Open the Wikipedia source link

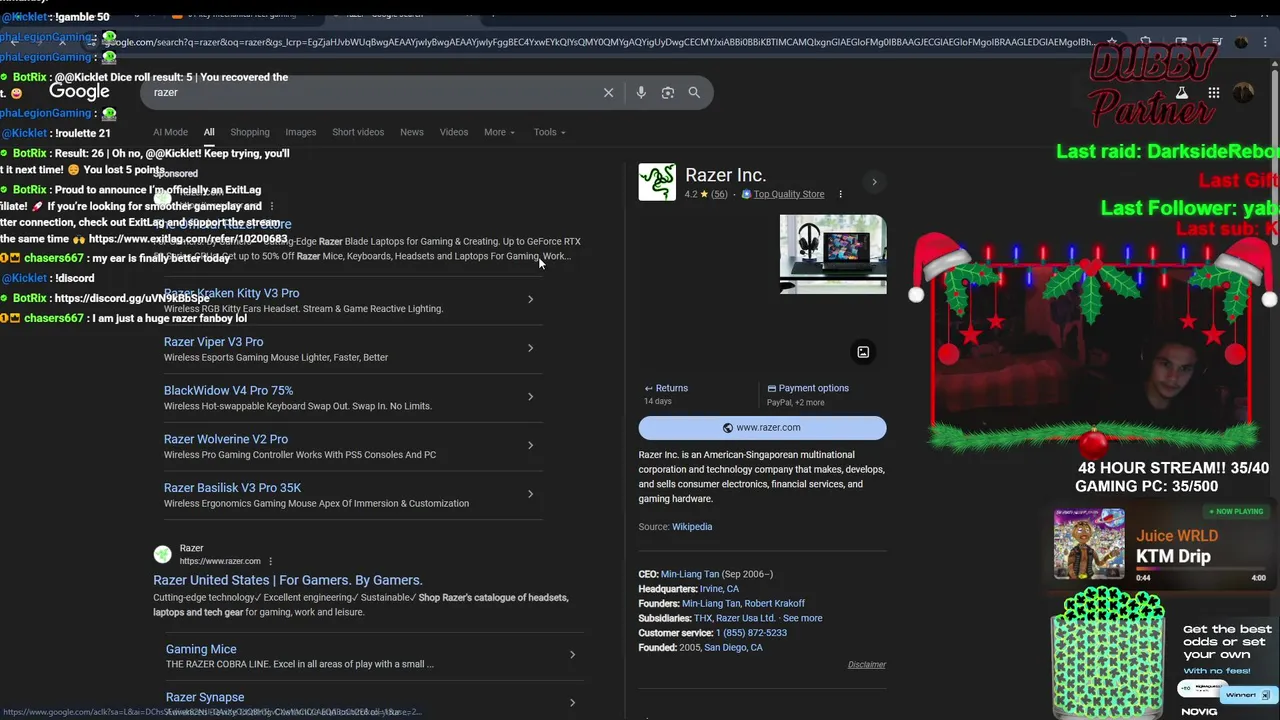(692, 527)
